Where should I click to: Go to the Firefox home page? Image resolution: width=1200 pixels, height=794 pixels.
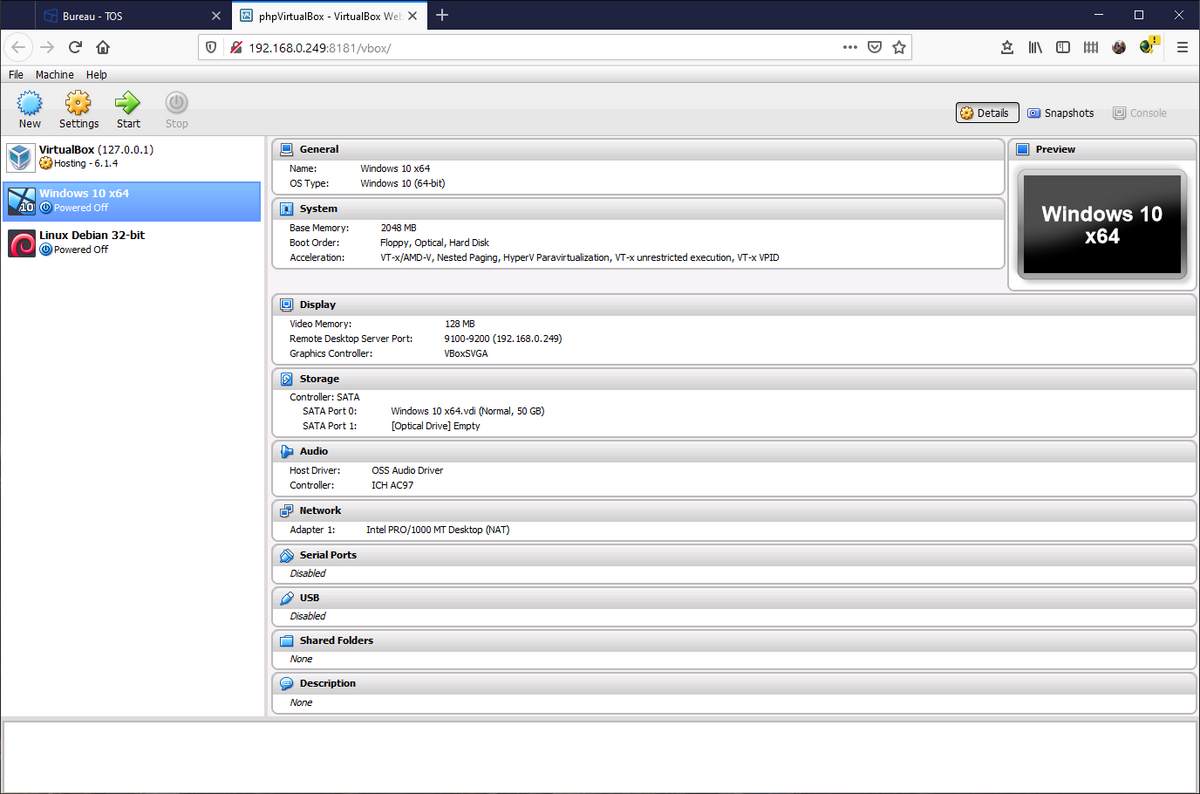point(103,47)
